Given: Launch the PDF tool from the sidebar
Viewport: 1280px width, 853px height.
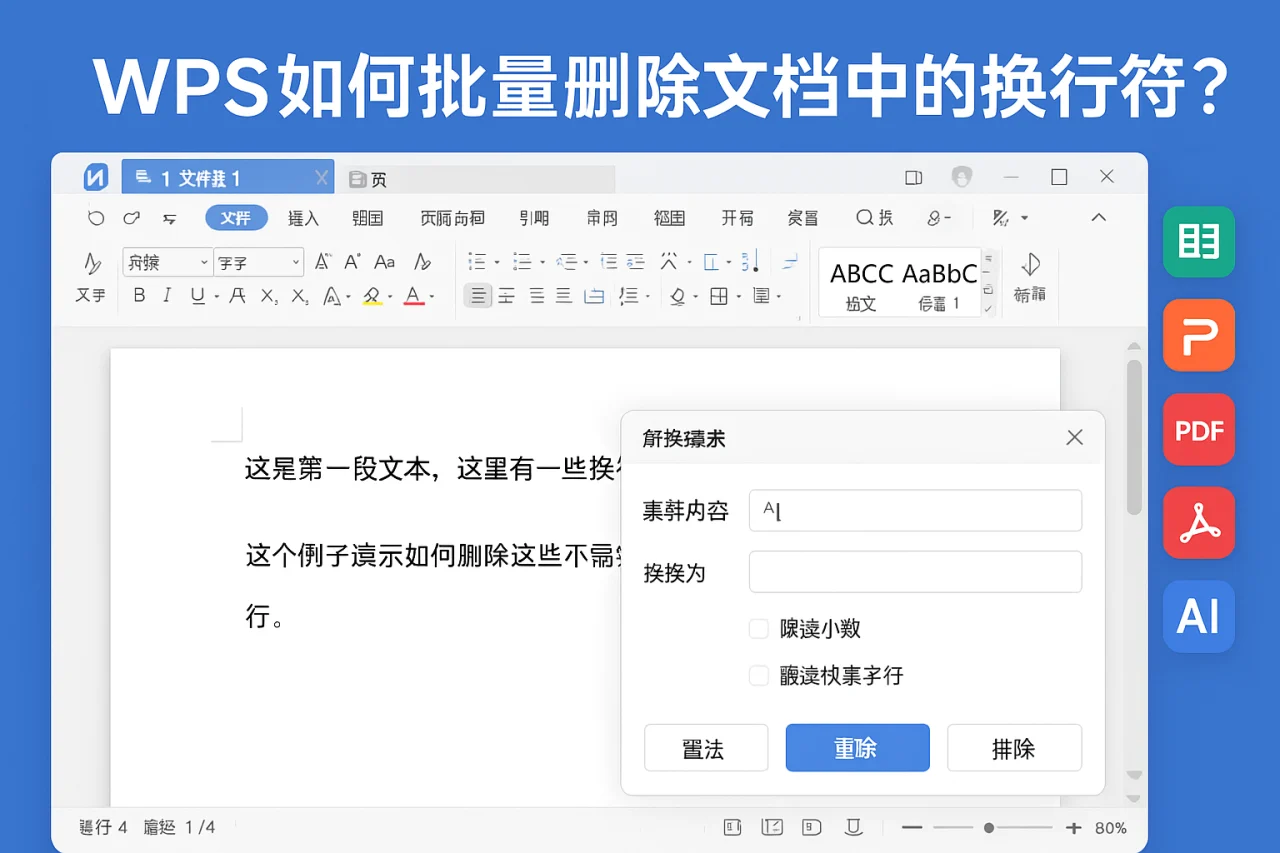Looking at the screenshot, I should tap(1198, 430).
